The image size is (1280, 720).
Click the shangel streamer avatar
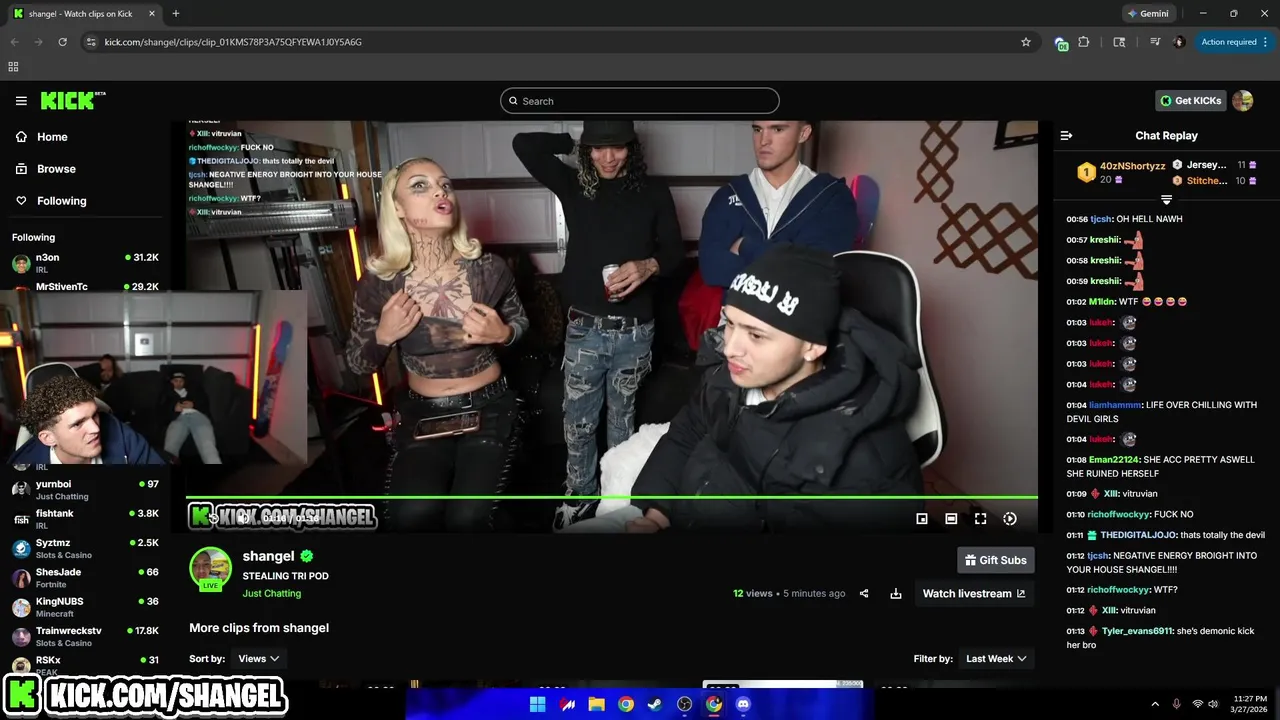click(210, 568)
